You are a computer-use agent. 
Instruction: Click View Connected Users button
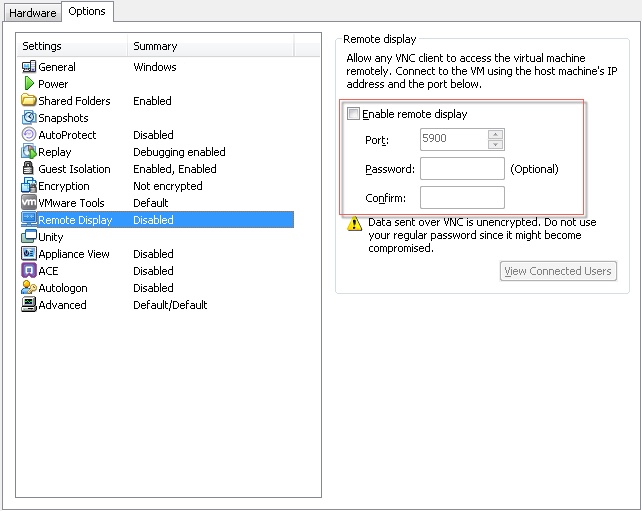click(x=558, y=271)
